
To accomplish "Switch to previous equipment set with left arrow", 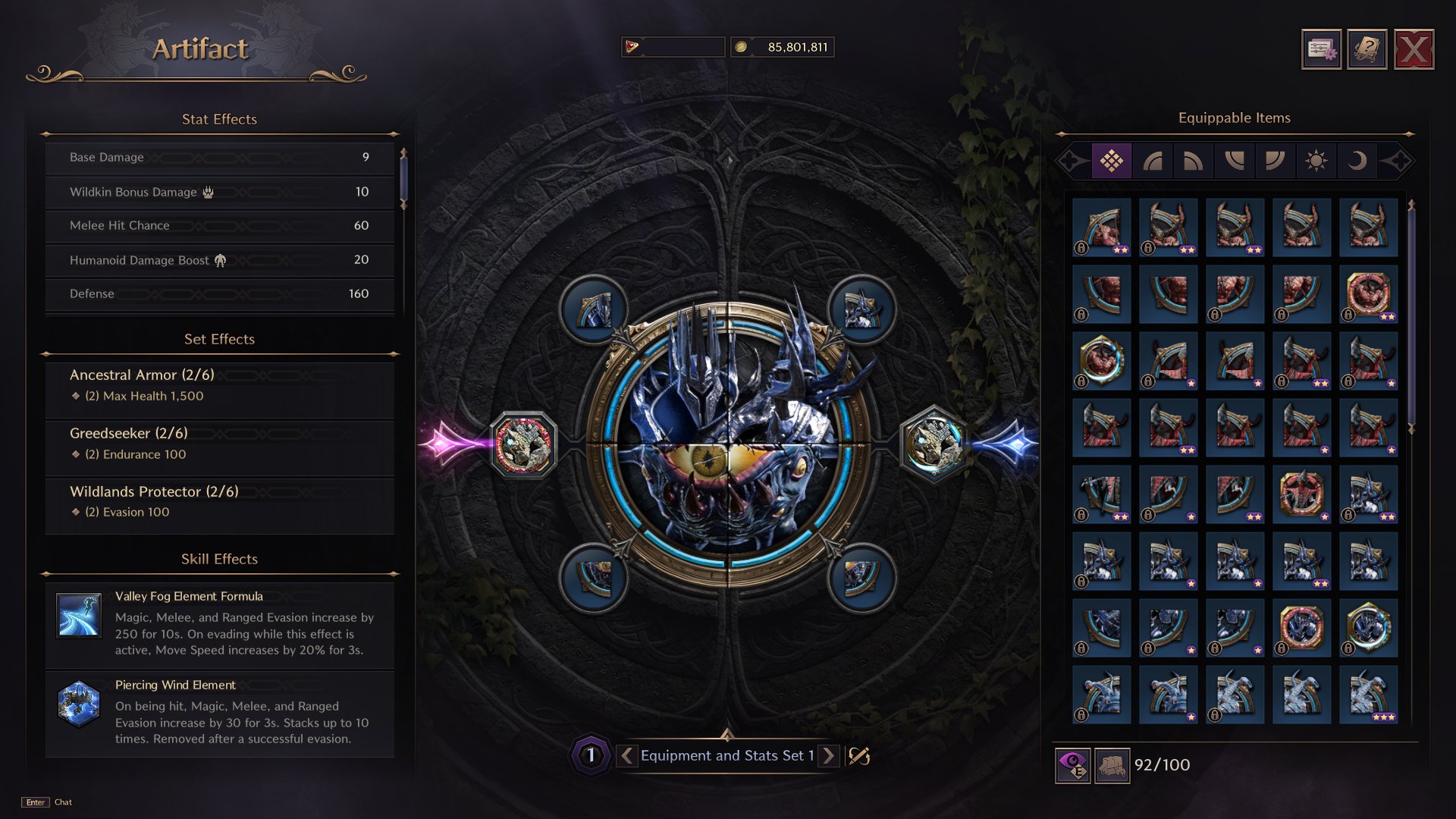I will (627, 755).
